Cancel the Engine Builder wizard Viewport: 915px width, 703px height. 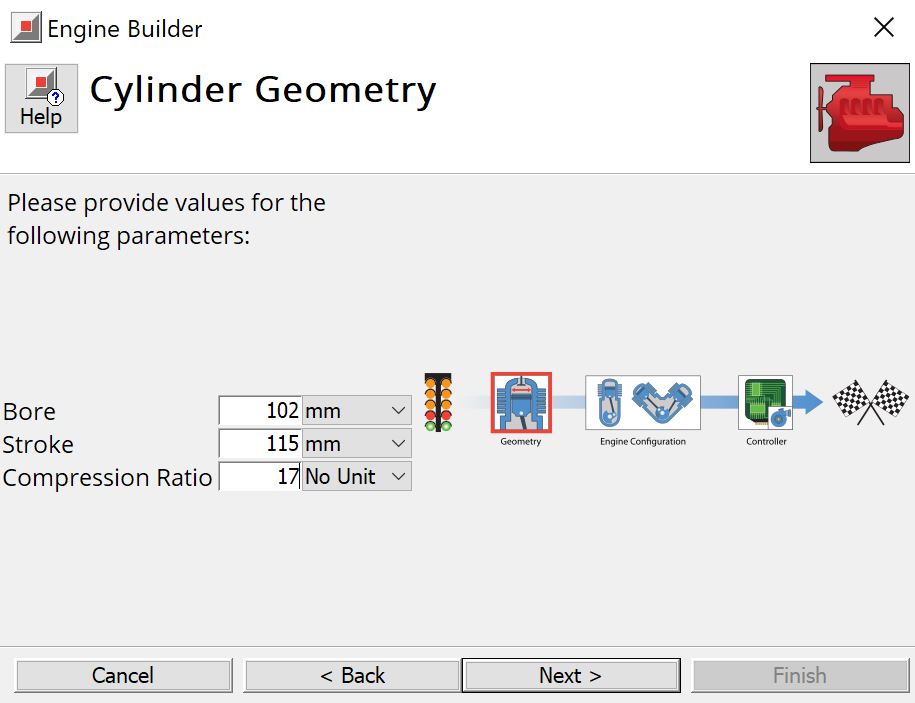pyautogui.click(x=123, y=675)
